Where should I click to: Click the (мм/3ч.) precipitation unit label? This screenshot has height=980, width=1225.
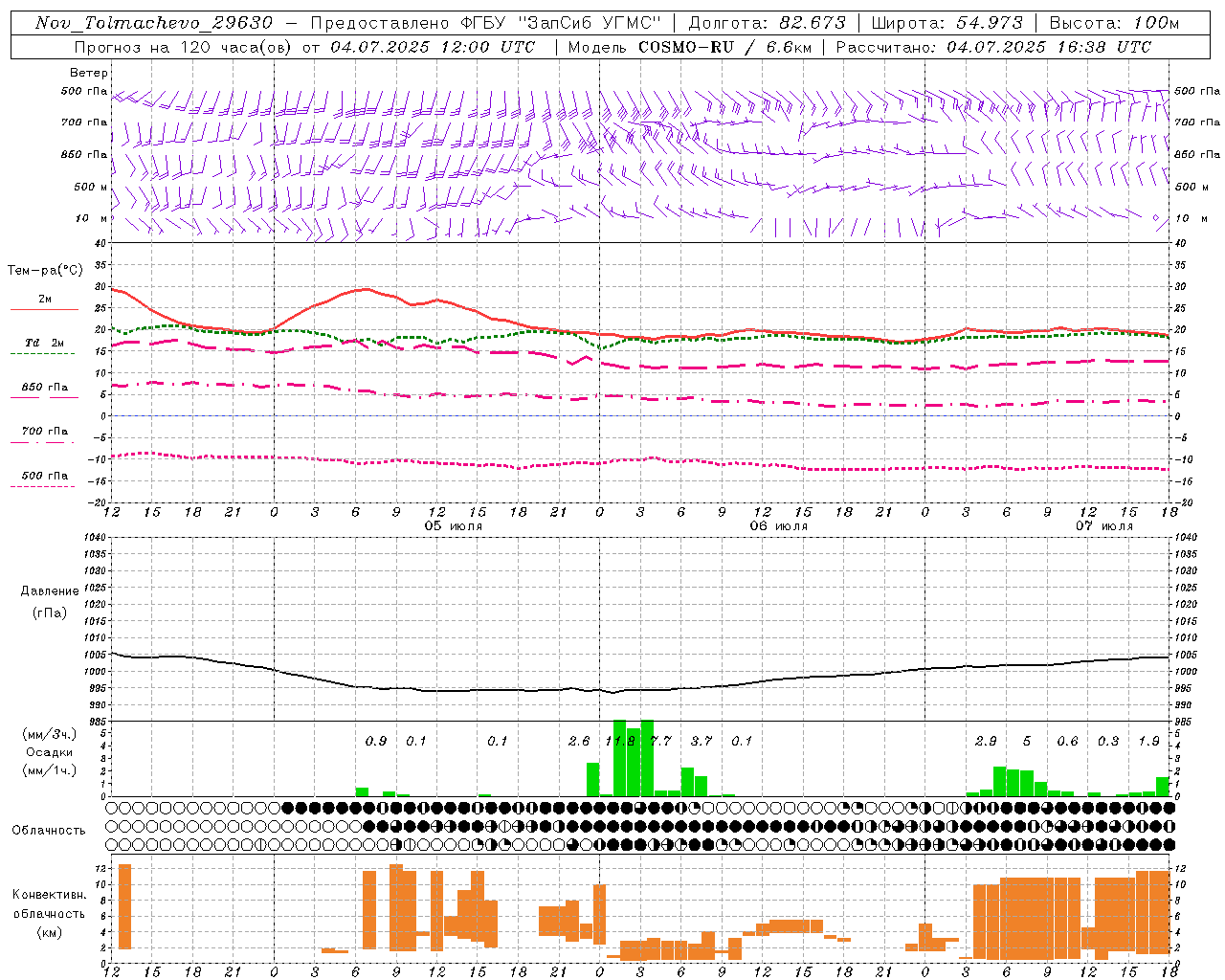click(48, 734)
